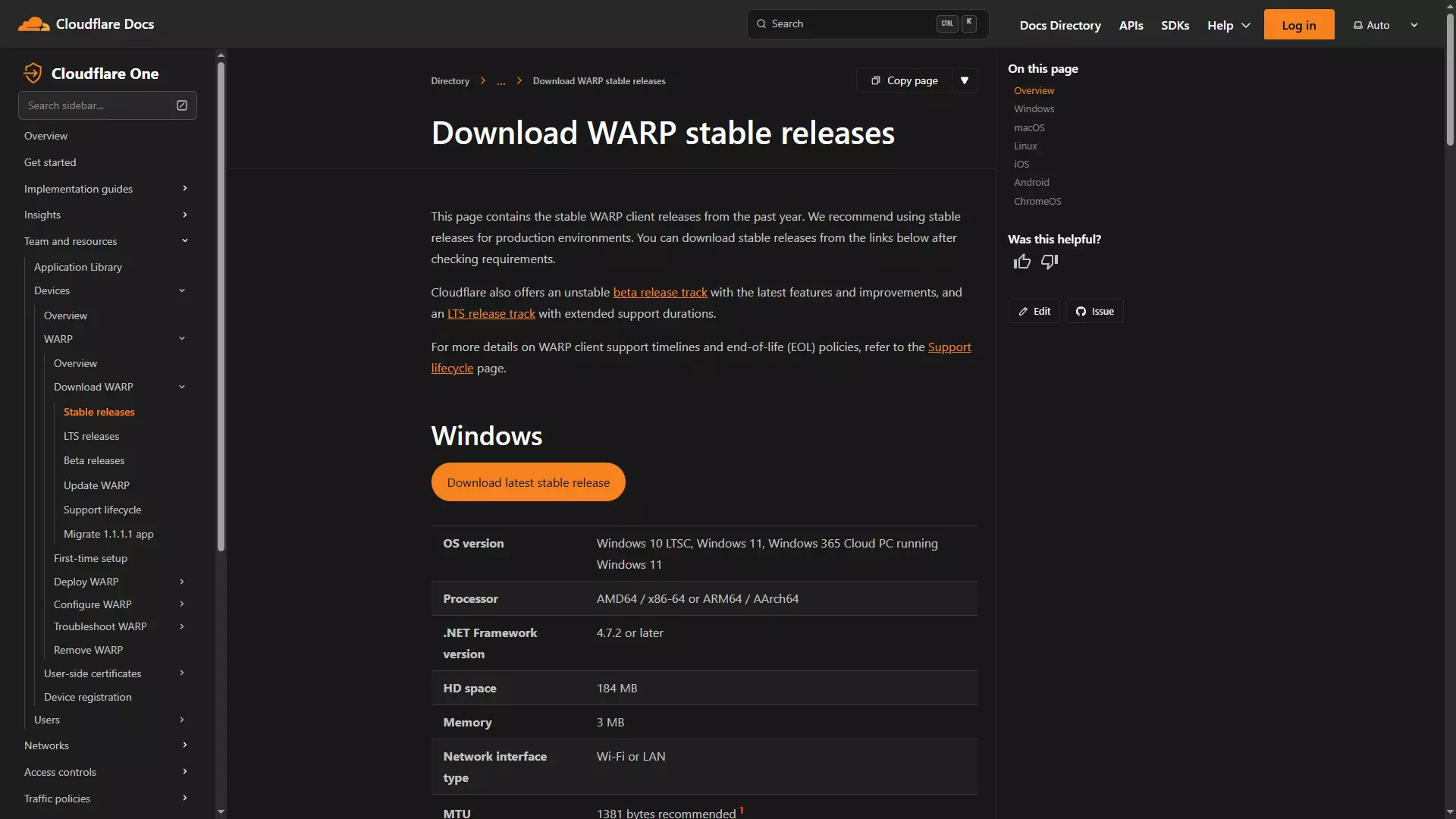
Task: Click the Edit pencil button
Action: click(x=1034, y=312)
